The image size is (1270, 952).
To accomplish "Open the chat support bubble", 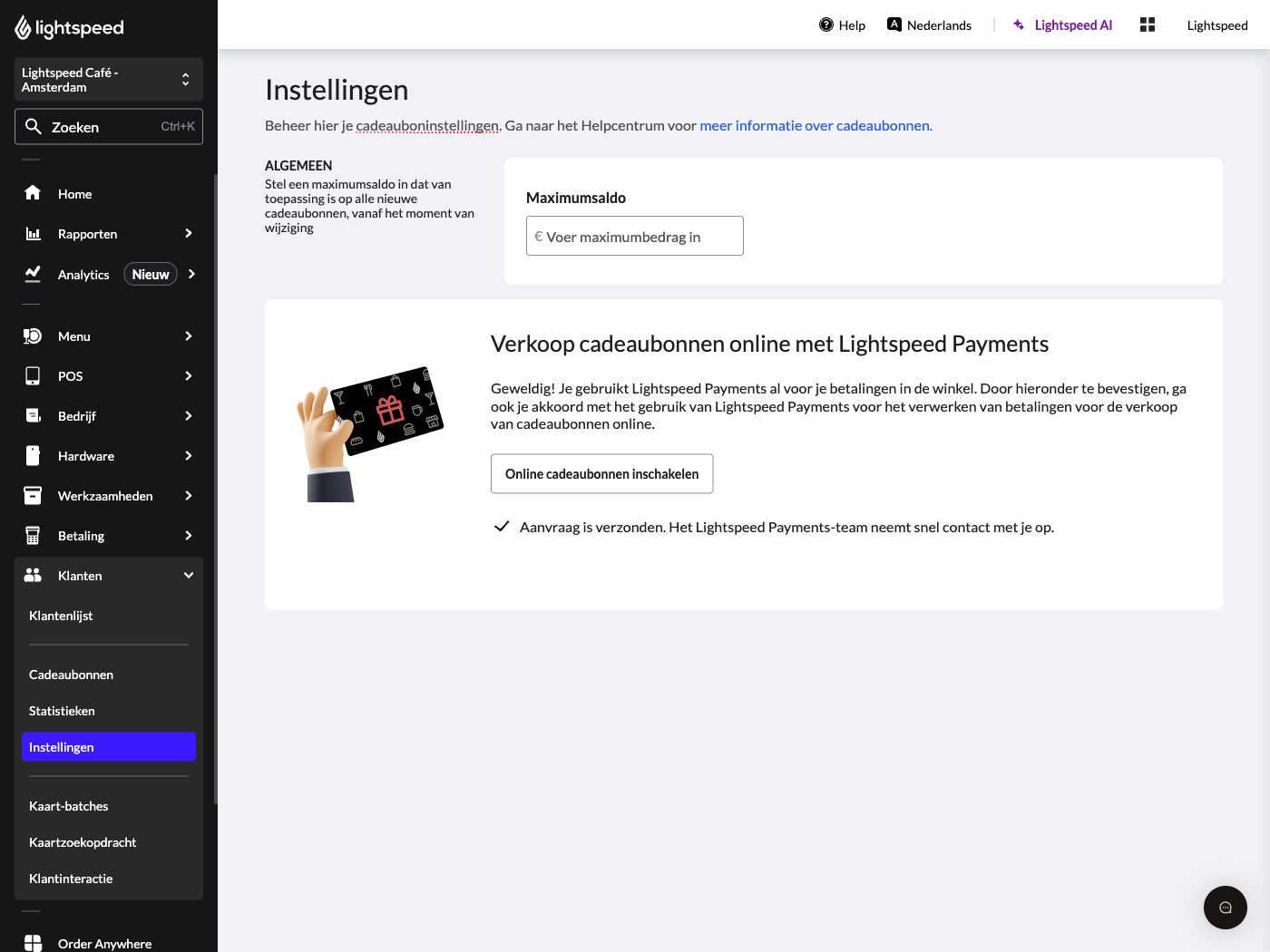I will pyautogui.click(x=1226, y=908).
